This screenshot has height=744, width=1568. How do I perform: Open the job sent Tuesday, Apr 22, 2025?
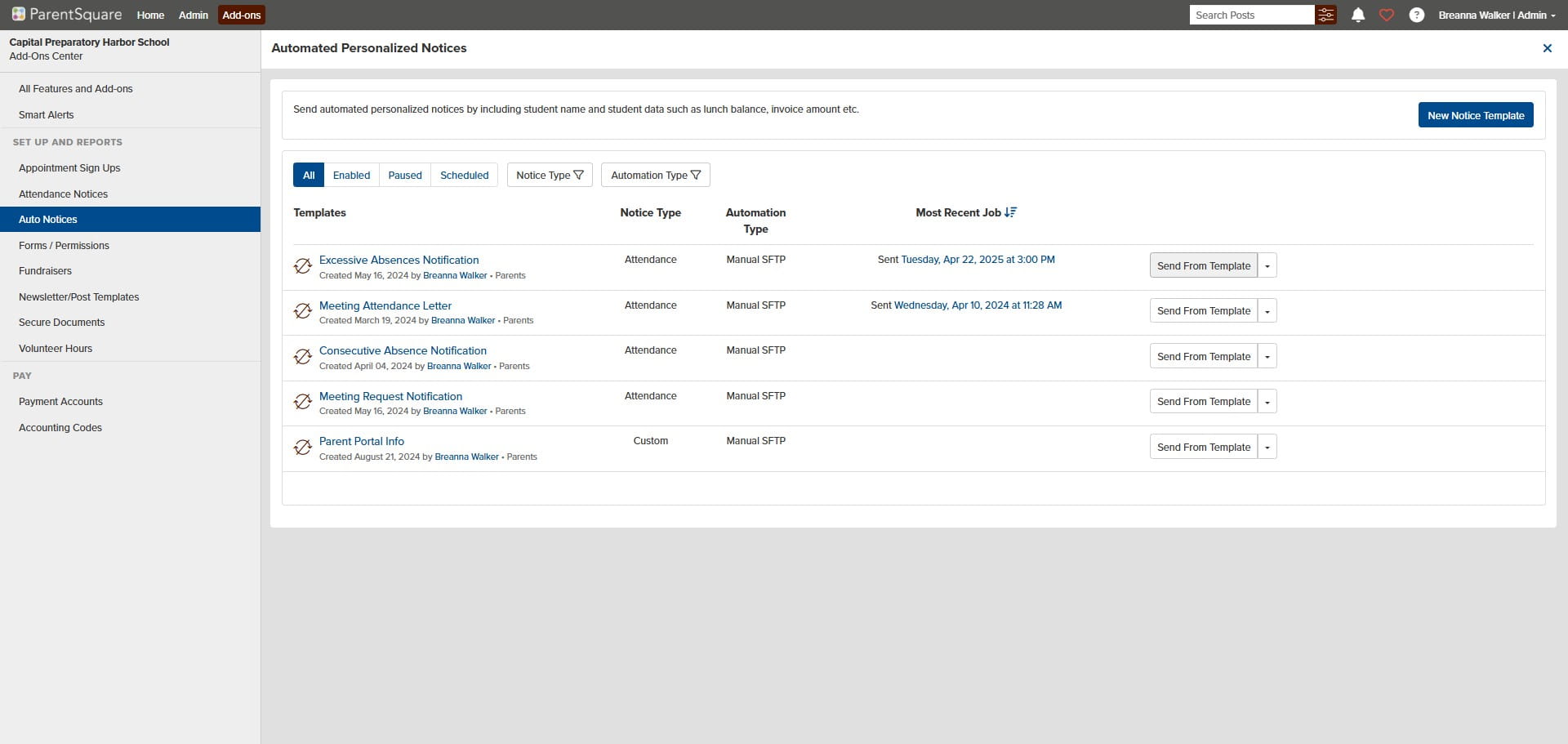point(978,260)
